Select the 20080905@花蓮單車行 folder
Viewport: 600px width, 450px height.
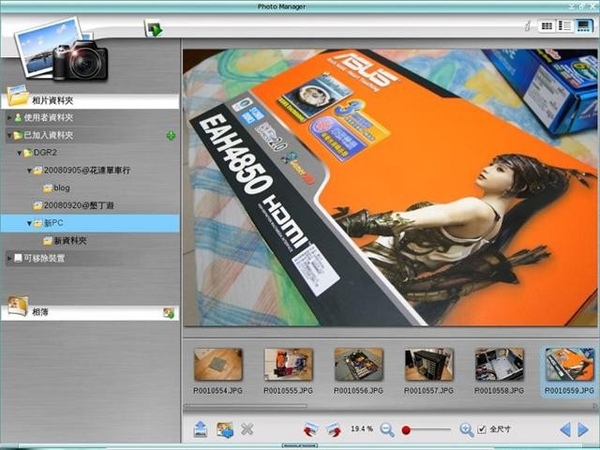coord(87,170)
